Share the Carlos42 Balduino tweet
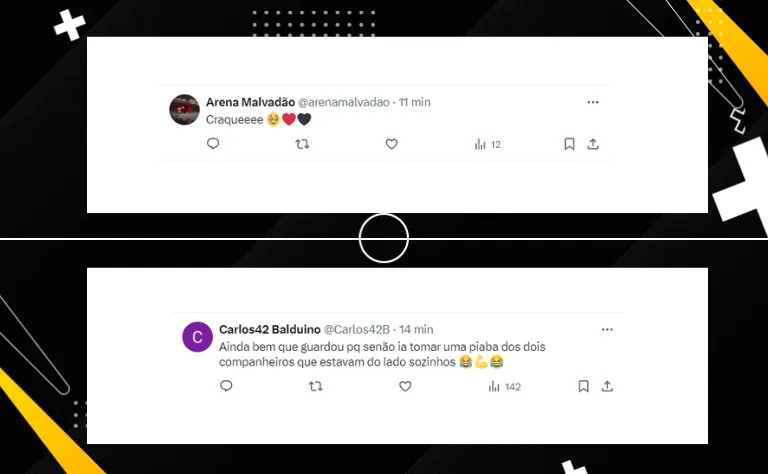Screen dimensions: 768x474 pyautogui.click(x=607, y=386)
